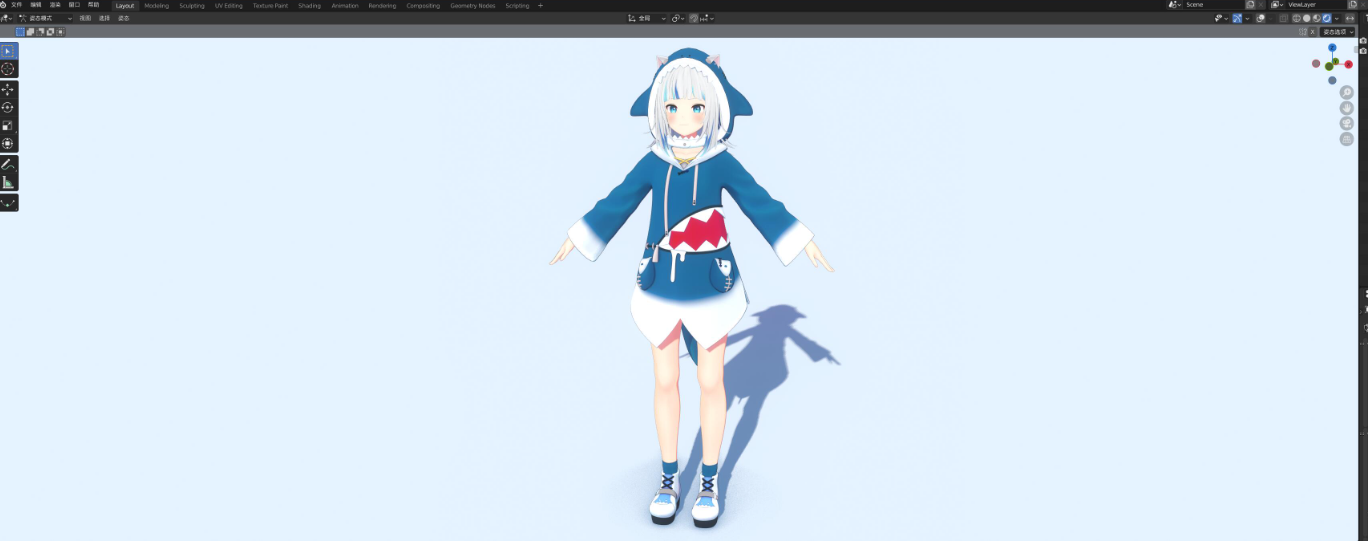Expand the gizmo options dropdown arrow
Viewport: 1368px width, 541px height.
(1247, 18)
